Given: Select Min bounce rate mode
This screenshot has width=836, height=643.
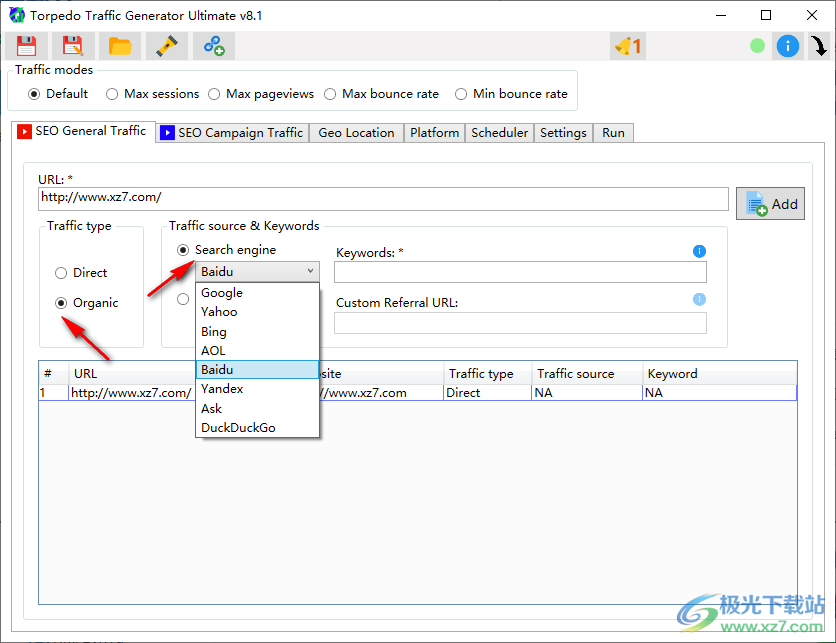Looking at the screenshot, I should (511, 94).
